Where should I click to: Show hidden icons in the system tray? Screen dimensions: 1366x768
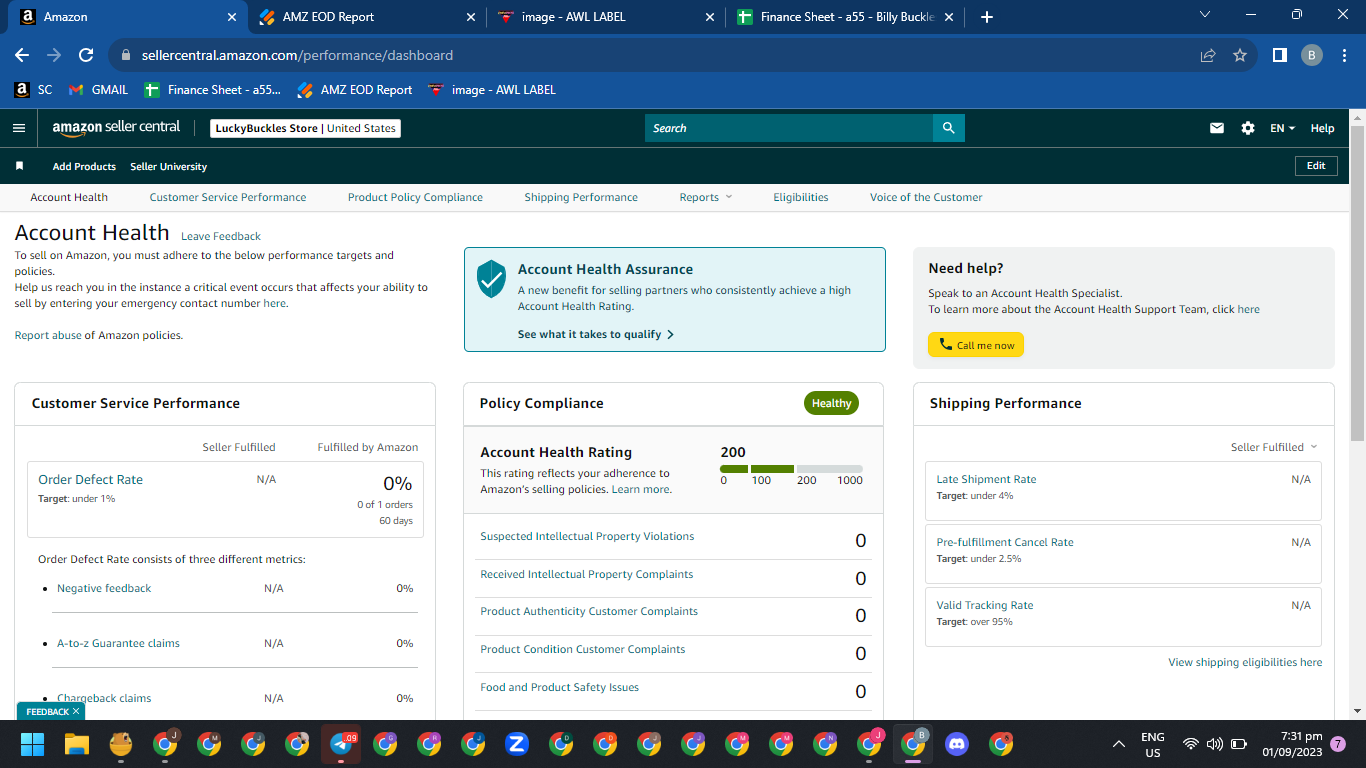click(1119, 744)
